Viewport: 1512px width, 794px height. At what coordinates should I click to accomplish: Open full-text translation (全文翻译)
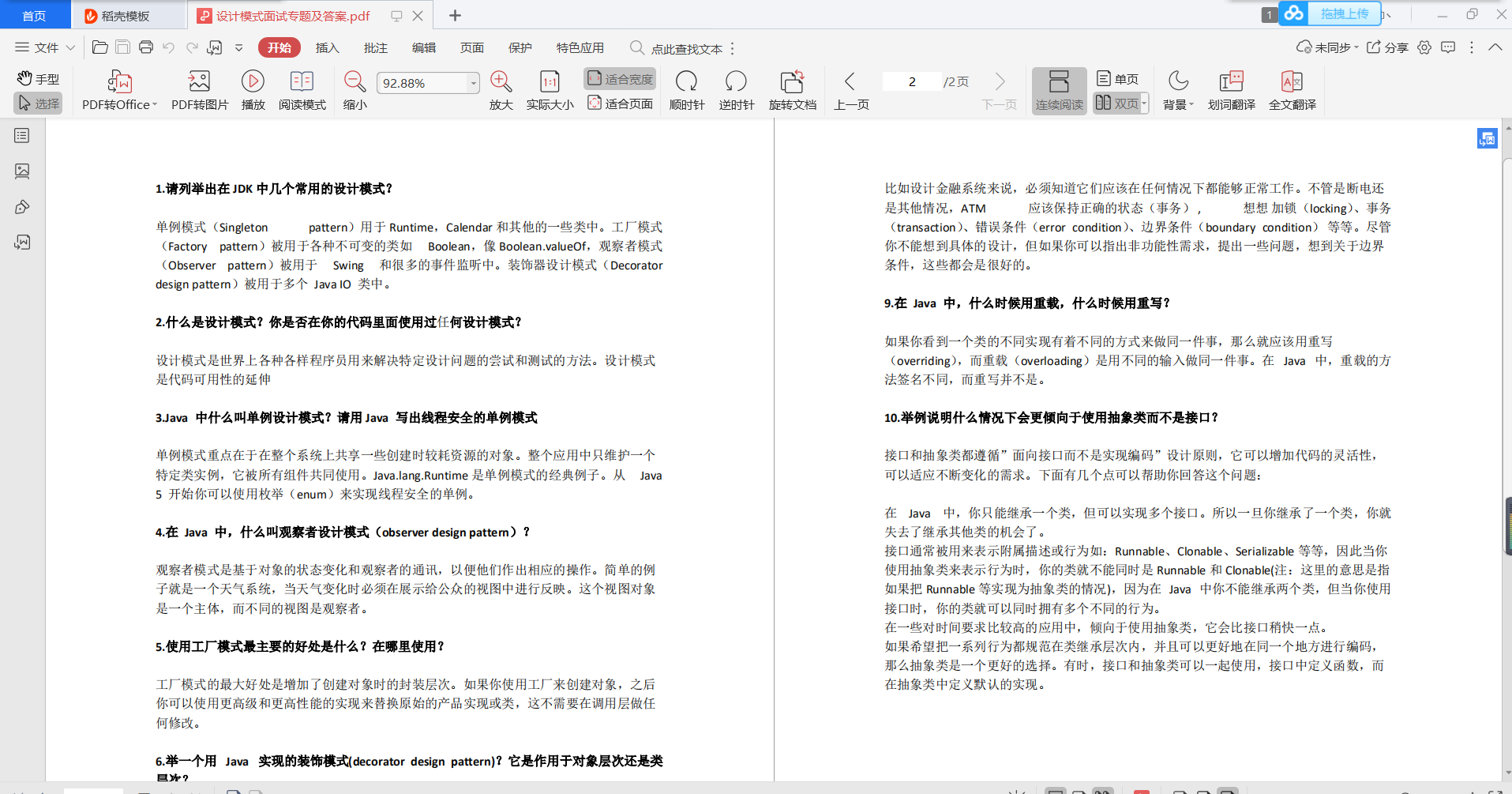[1293, 90]
